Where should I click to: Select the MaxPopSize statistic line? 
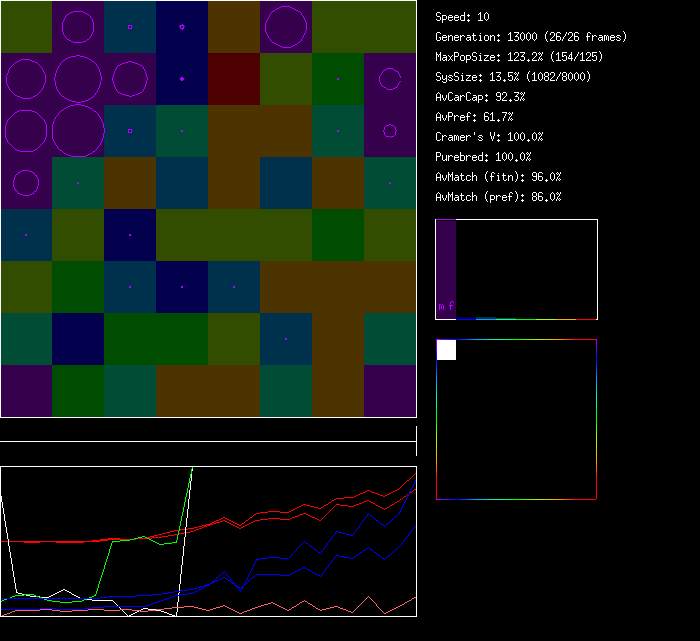pyautogui.click(x=519, y=57)
